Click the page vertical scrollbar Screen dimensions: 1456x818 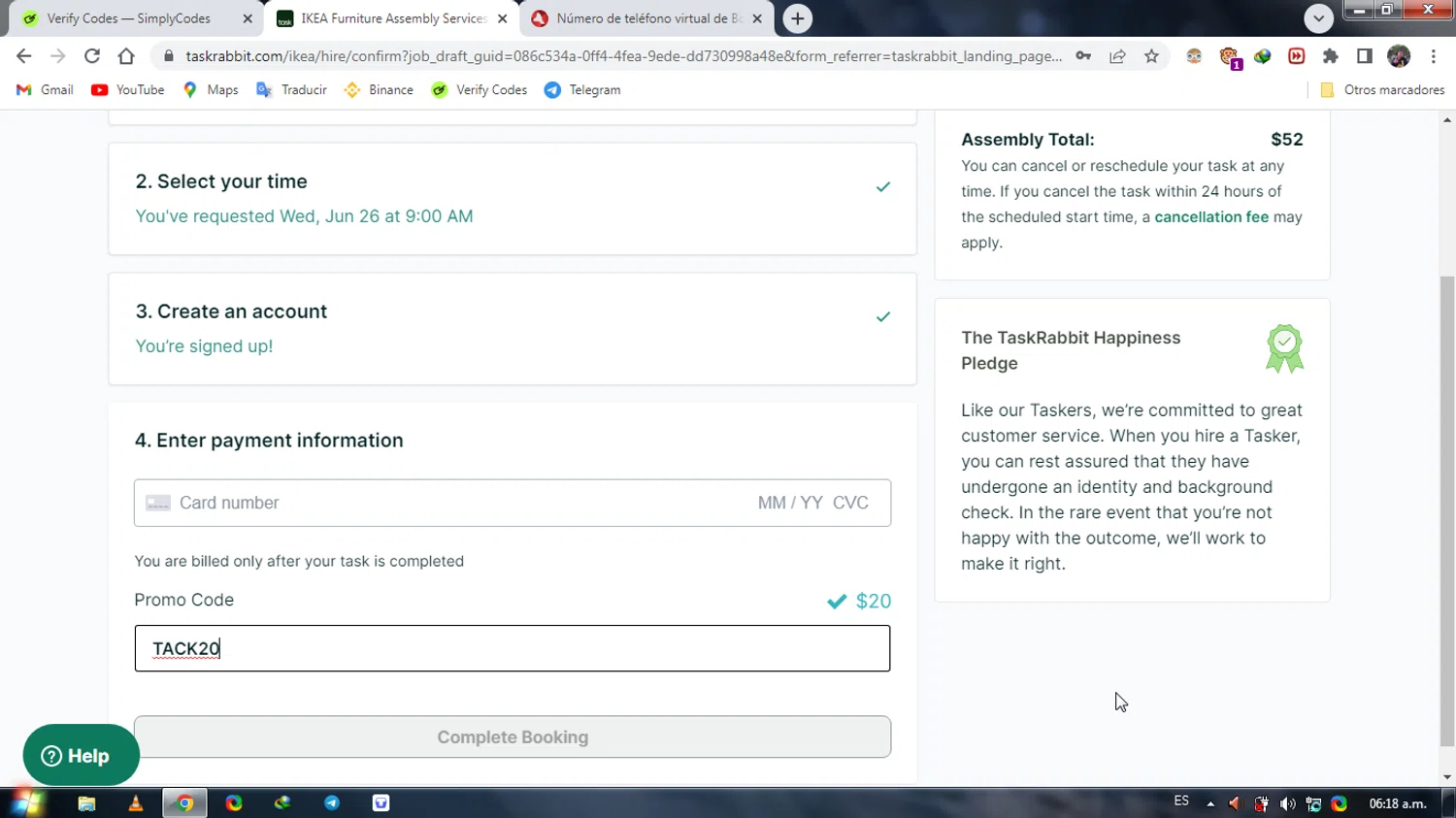pos(1447,511)
